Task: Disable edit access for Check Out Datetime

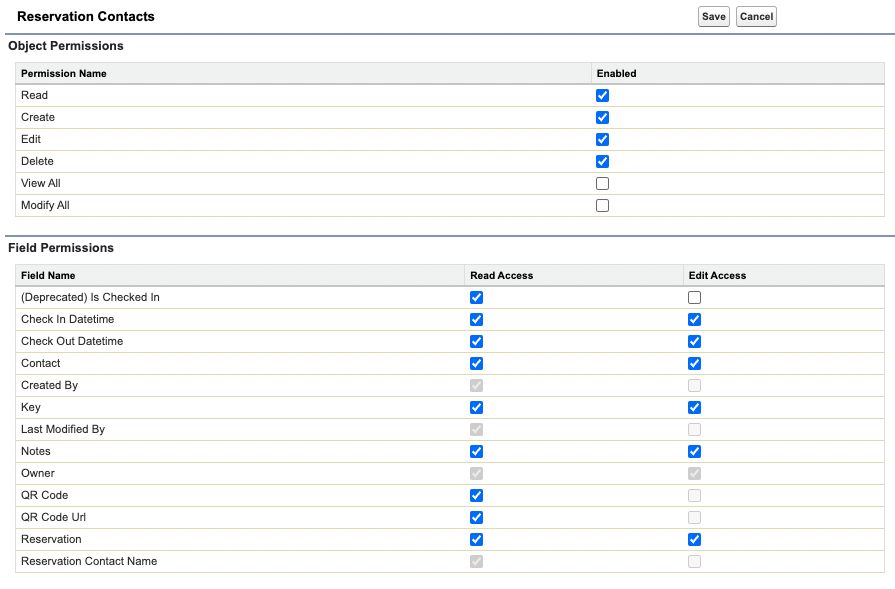Action: pos(694,342)
